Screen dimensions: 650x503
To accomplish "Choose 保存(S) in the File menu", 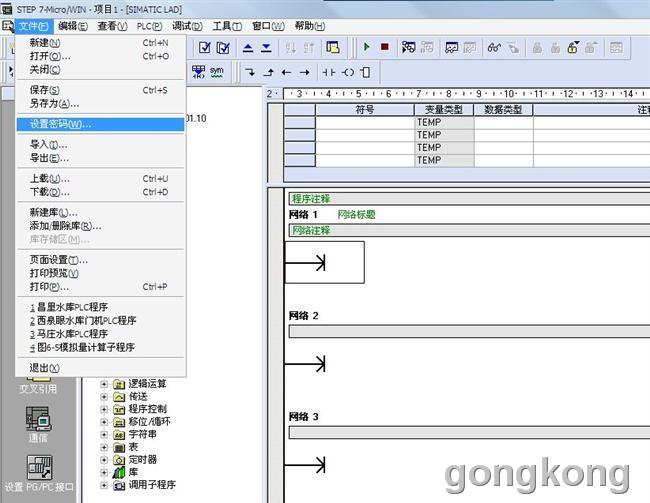I will [100, 90].
